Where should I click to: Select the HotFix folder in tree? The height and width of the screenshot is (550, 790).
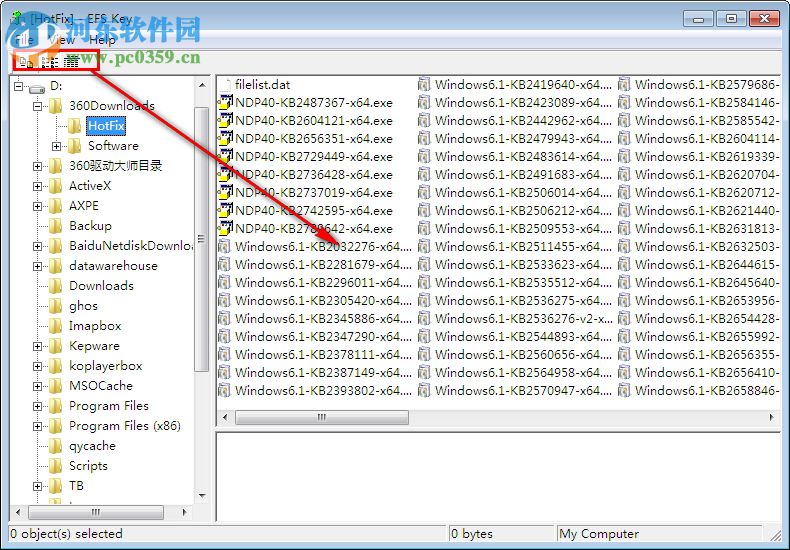click(x=106, y=125)
